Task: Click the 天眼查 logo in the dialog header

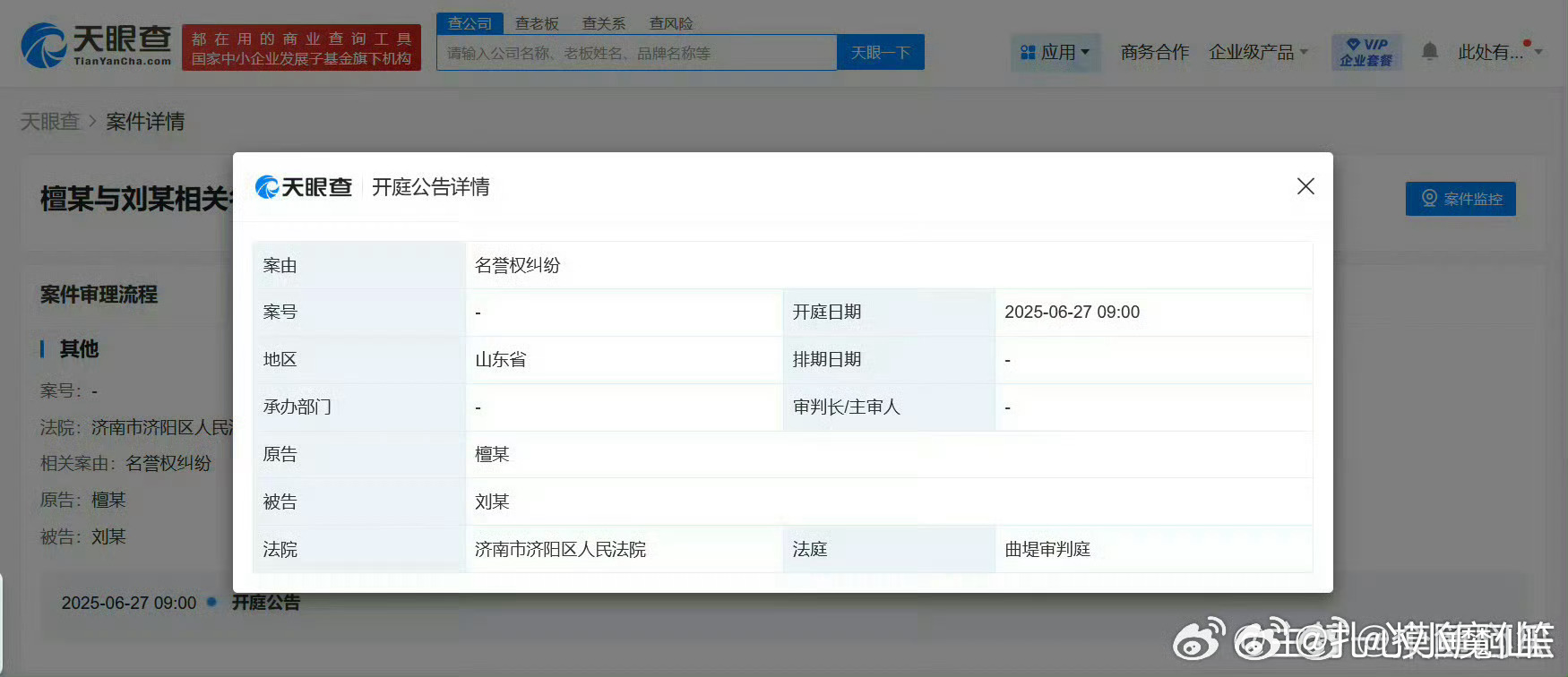Action: (304, 187)
